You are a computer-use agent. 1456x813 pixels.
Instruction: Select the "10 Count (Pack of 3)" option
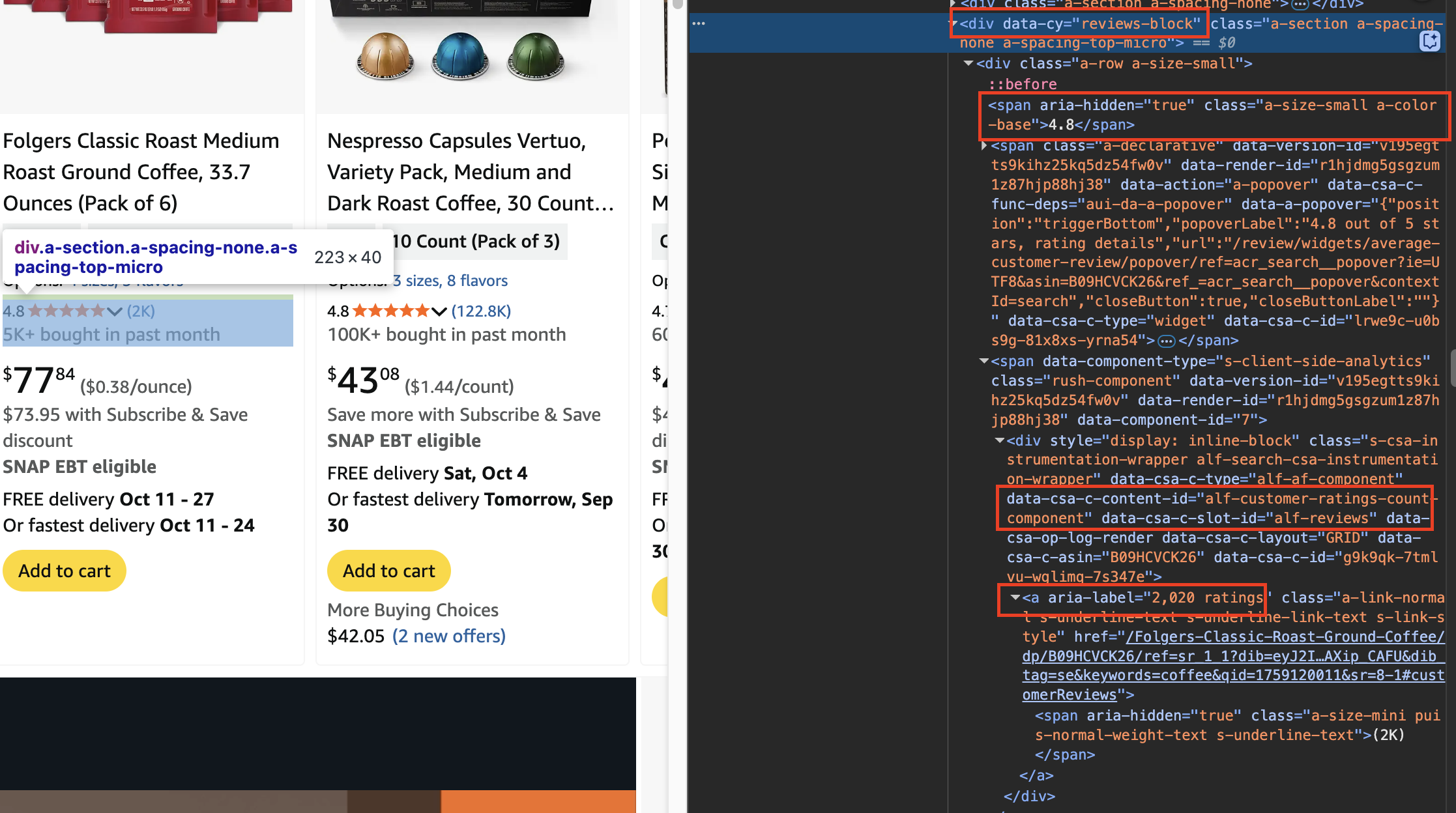coord(475,241)
